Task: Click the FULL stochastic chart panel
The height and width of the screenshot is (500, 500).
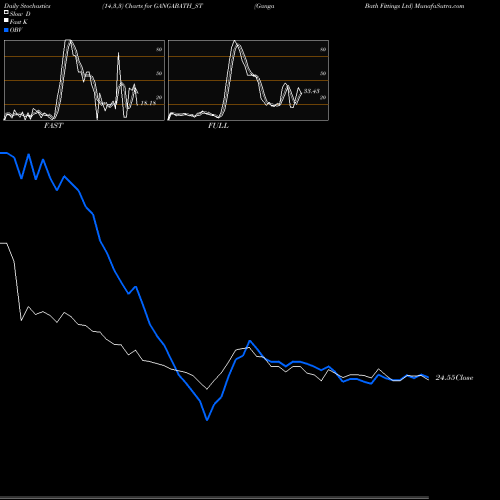Action: pos(248,80)
